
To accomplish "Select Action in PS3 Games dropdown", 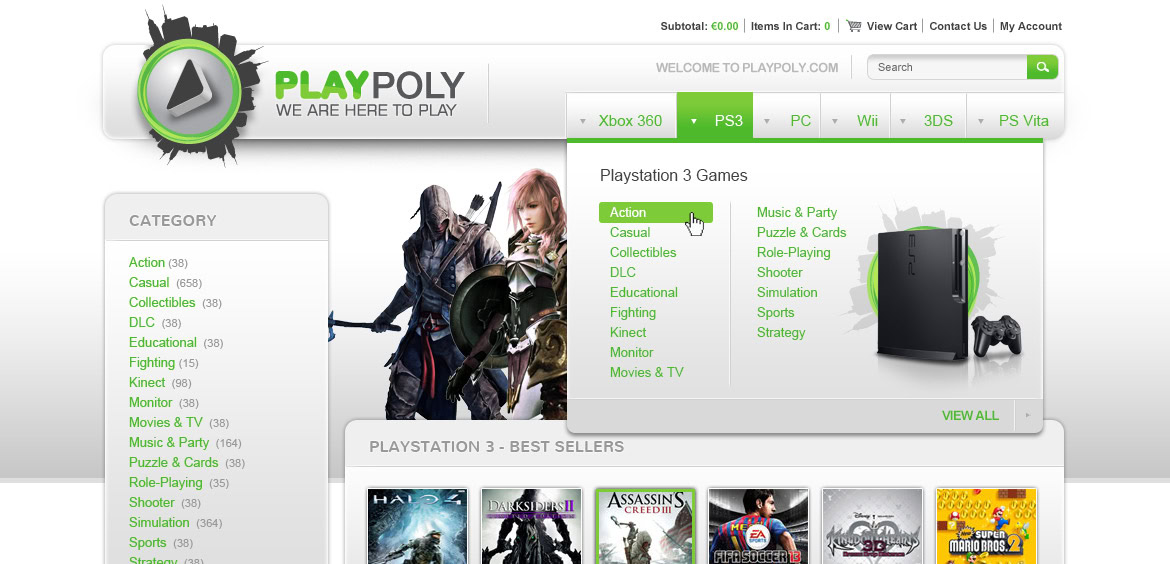I will click(x=656, y=213).
